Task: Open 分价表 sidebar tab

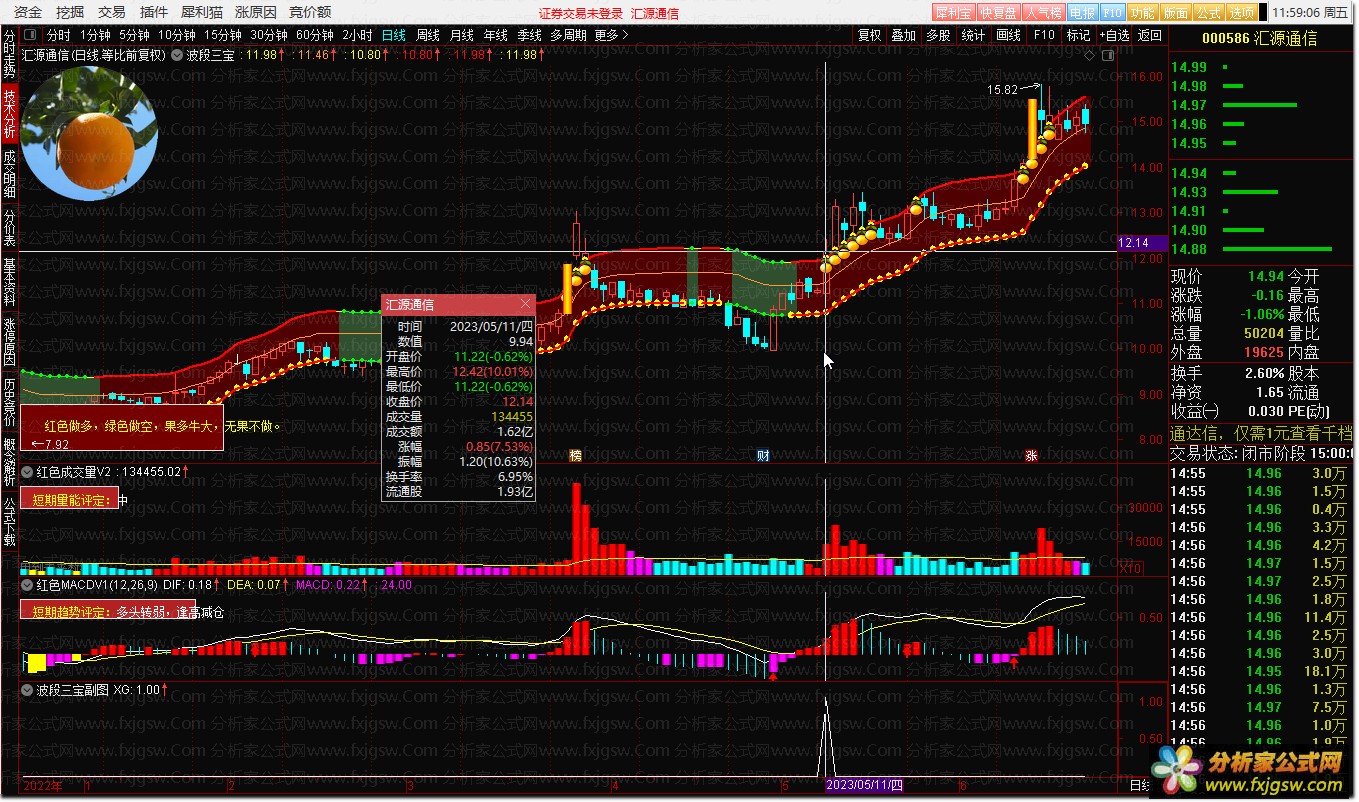Action: pos(9,227)
